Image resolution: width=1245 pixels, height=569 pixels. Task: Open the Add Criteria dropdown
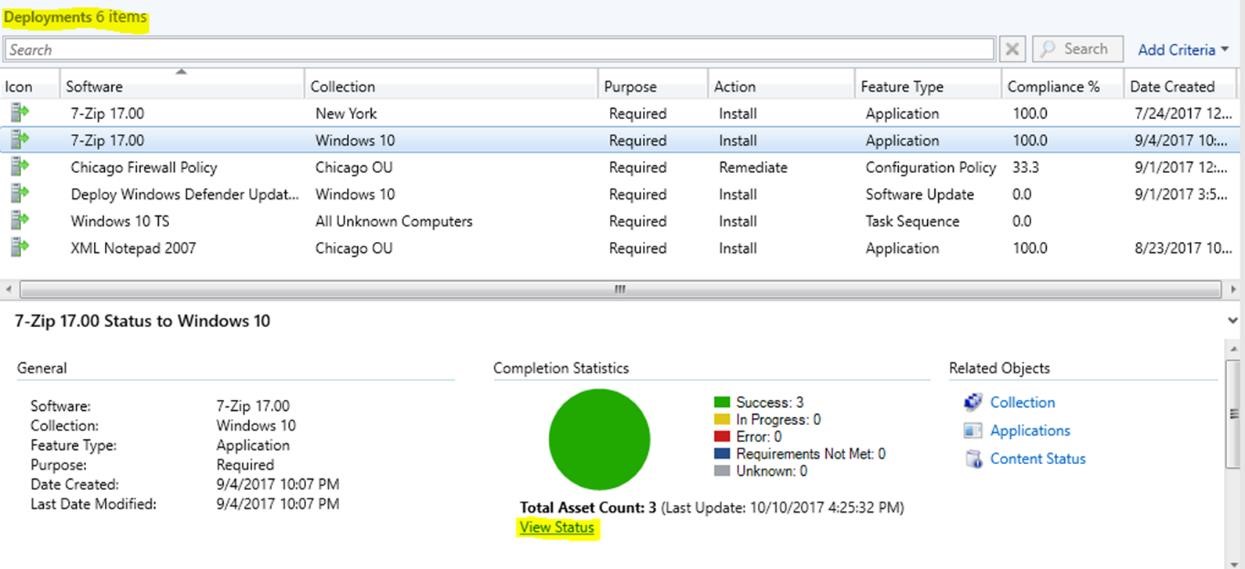click(1183, 49)
